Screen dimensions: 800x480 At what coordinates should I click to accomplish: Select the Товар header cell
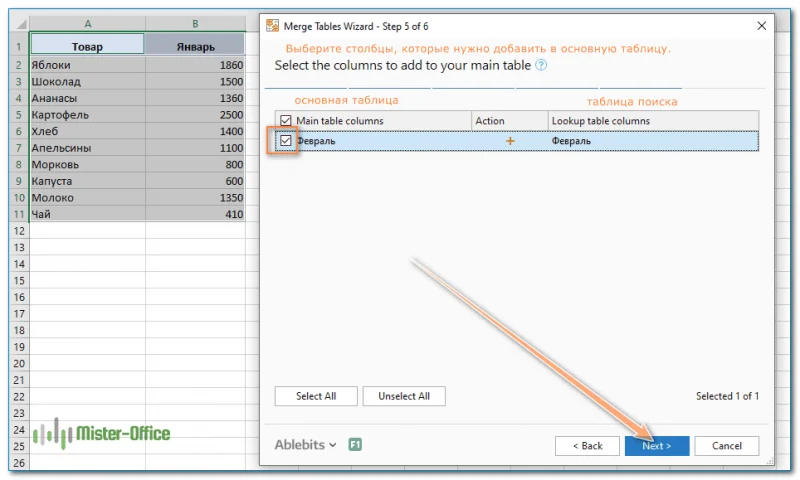click(88, 46)
